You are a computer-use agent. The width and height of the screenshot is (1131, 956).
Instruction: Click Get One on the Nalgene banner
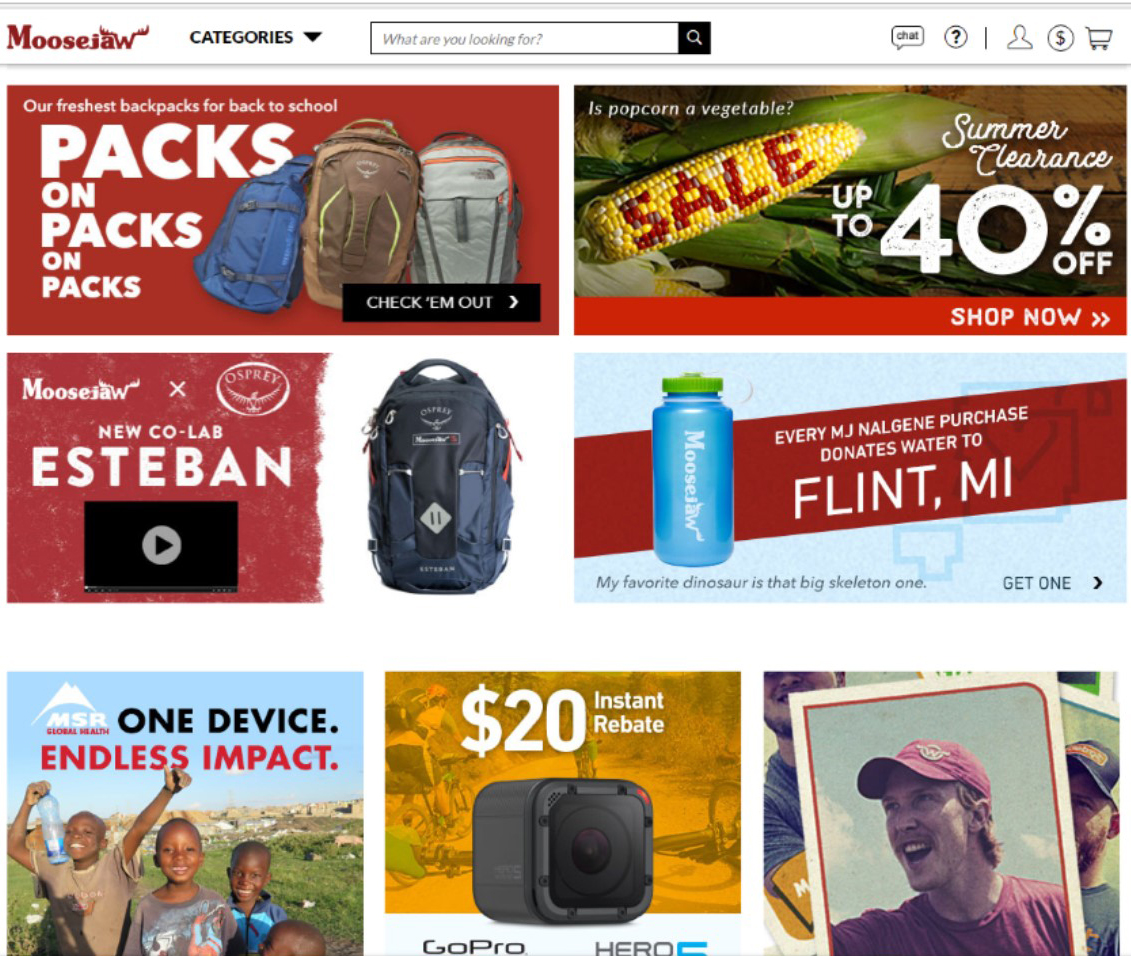(x=1052, y=583)
